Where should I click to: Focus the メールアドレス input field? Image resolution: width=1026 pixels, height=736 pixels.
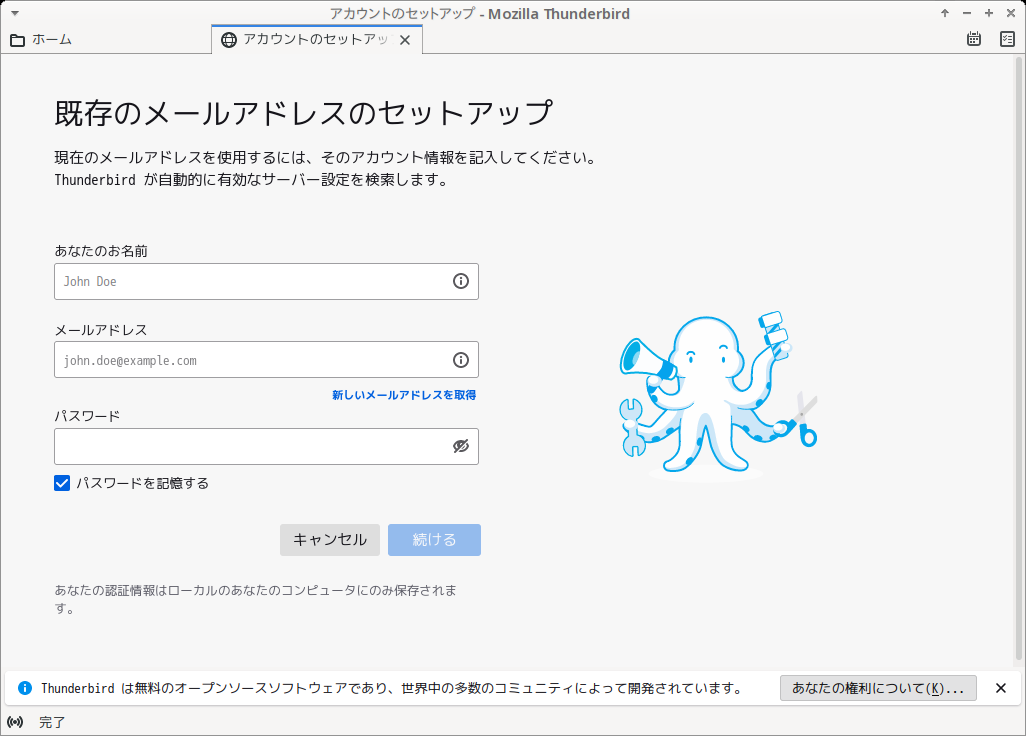pyautogui.click(x=266, y=360)
